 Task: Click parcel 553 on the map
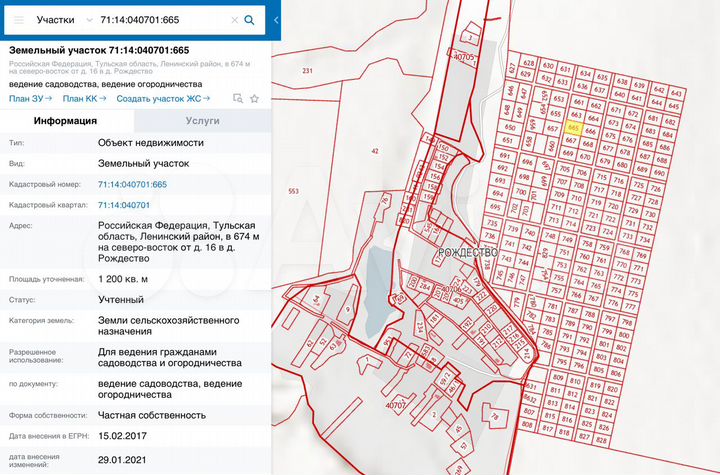click(x=293, y=191)
